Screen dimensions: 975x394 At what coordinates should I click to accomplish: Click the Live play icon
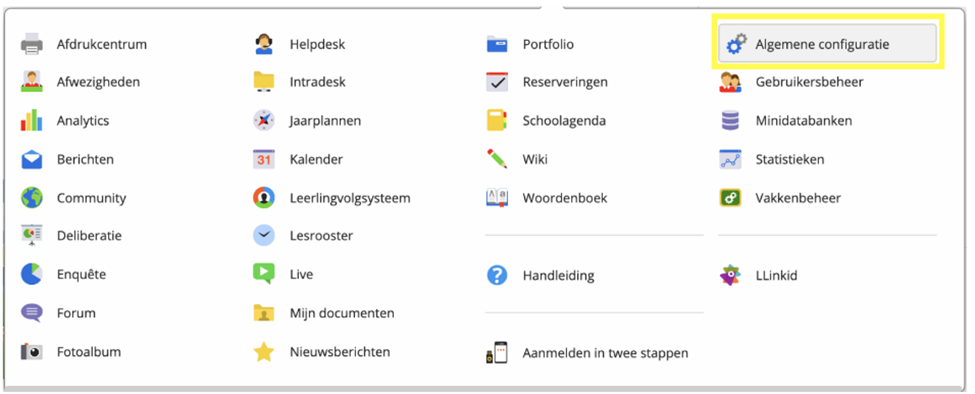(x=264, y=274)
